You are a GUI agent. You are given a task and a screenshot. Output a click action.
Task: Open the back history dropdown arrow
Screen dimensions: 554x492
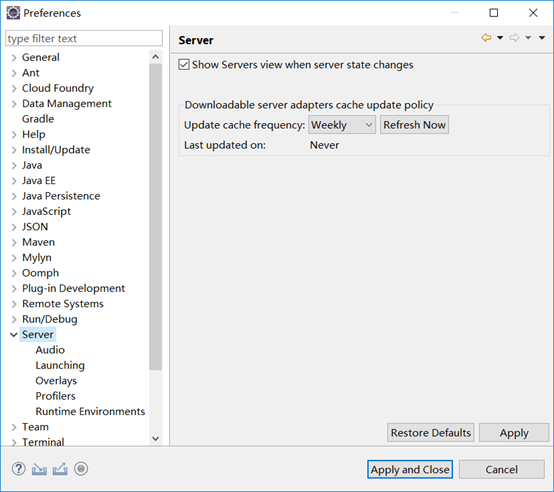[x=500, y=38]
